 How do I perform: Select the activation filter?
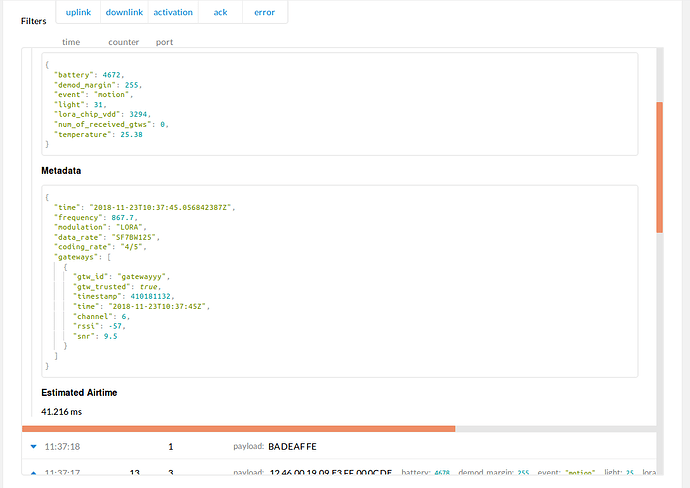tap(173, 12)
